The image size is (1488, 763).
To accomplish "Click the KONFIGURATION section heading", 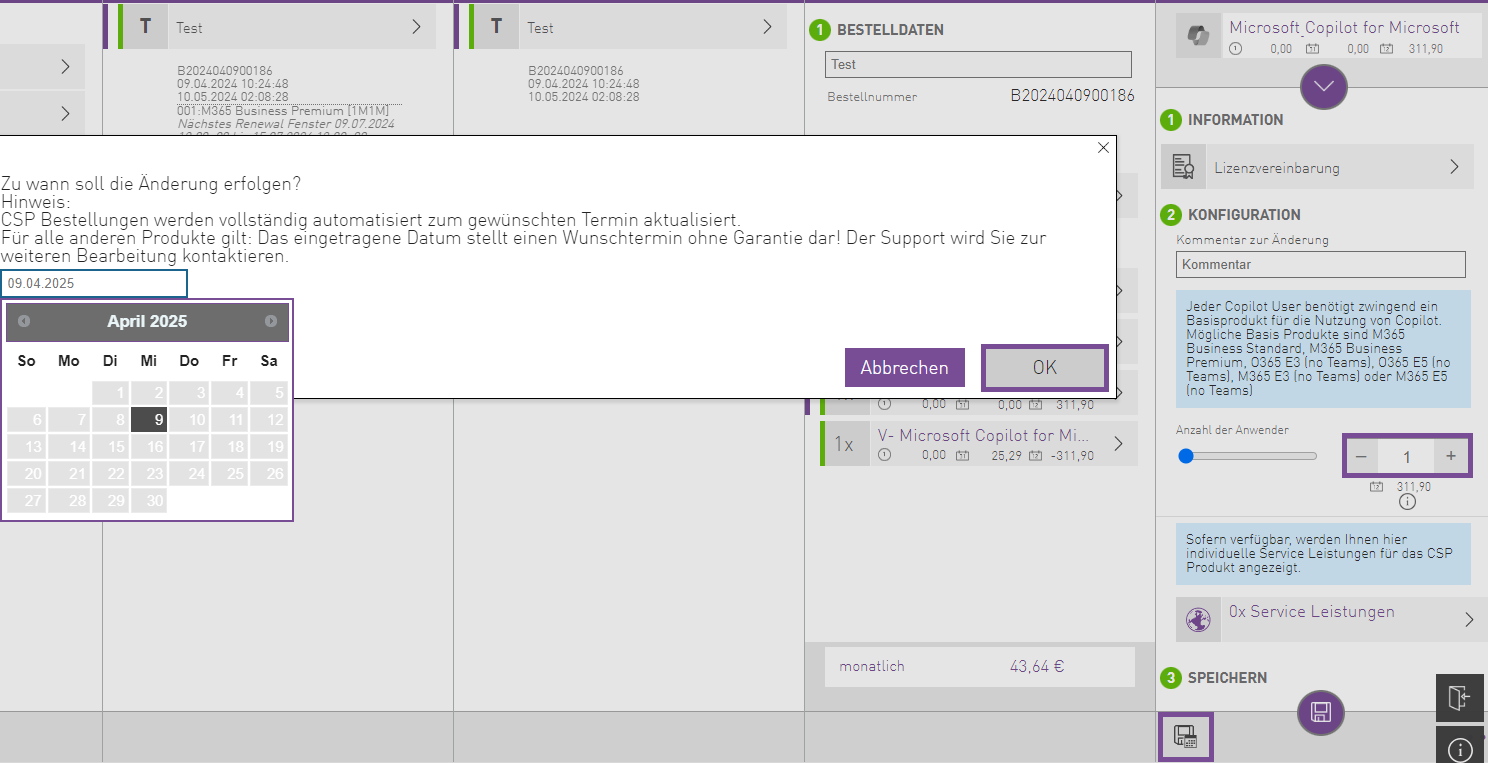I will [x=1244, y=215].
